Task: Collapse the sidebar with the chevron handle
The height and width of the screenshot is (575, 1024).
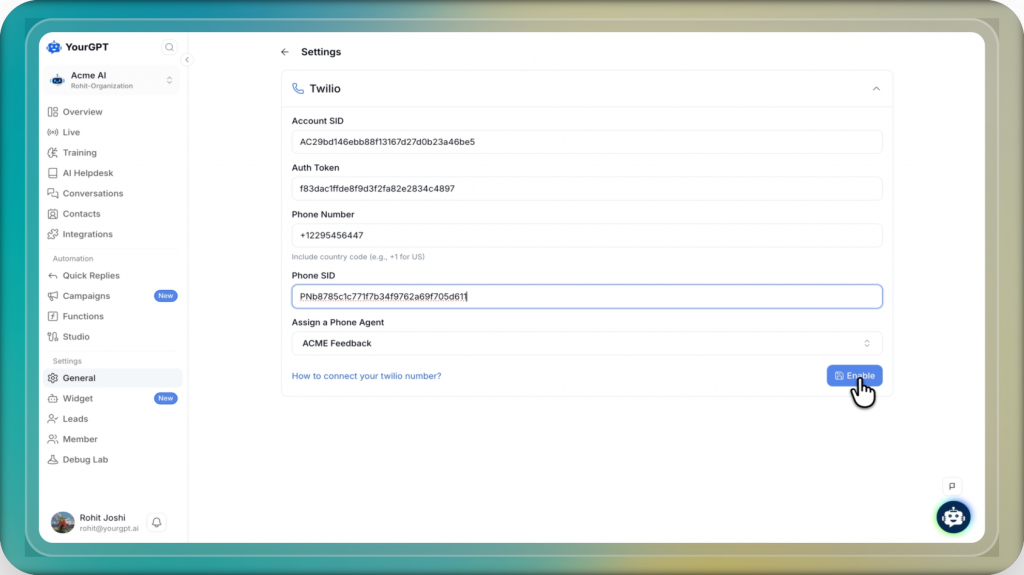Action: pos(187,60)
